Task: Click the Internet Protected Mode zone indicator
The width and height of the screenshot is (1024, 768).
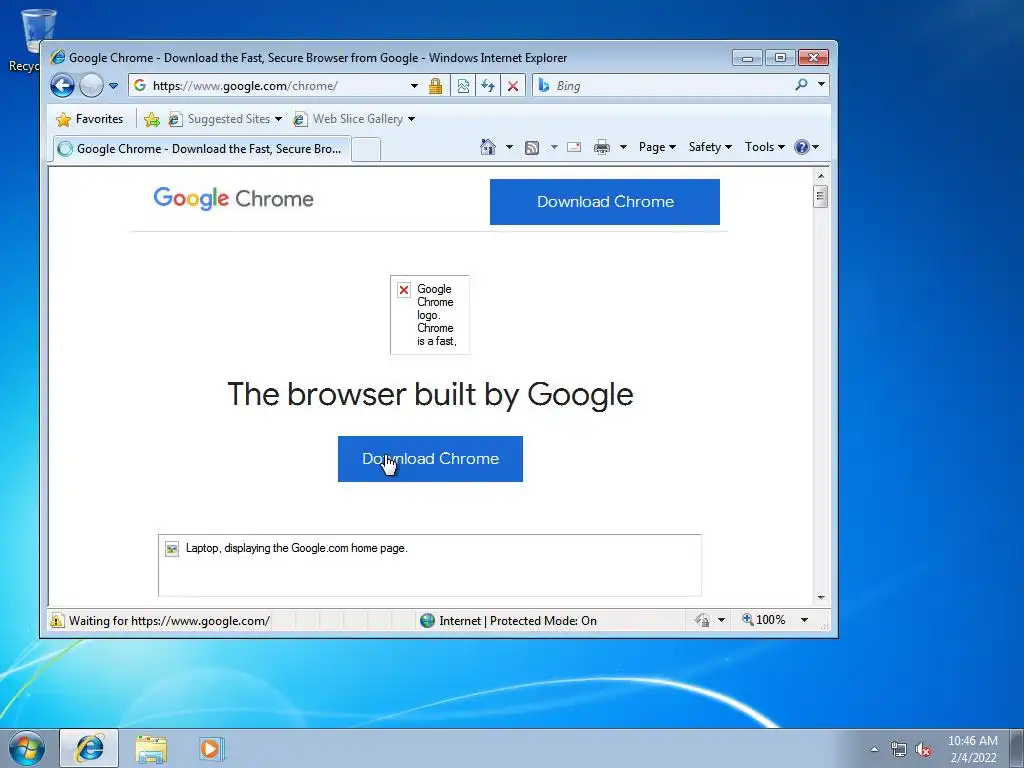Action: (x=508, y=620)
